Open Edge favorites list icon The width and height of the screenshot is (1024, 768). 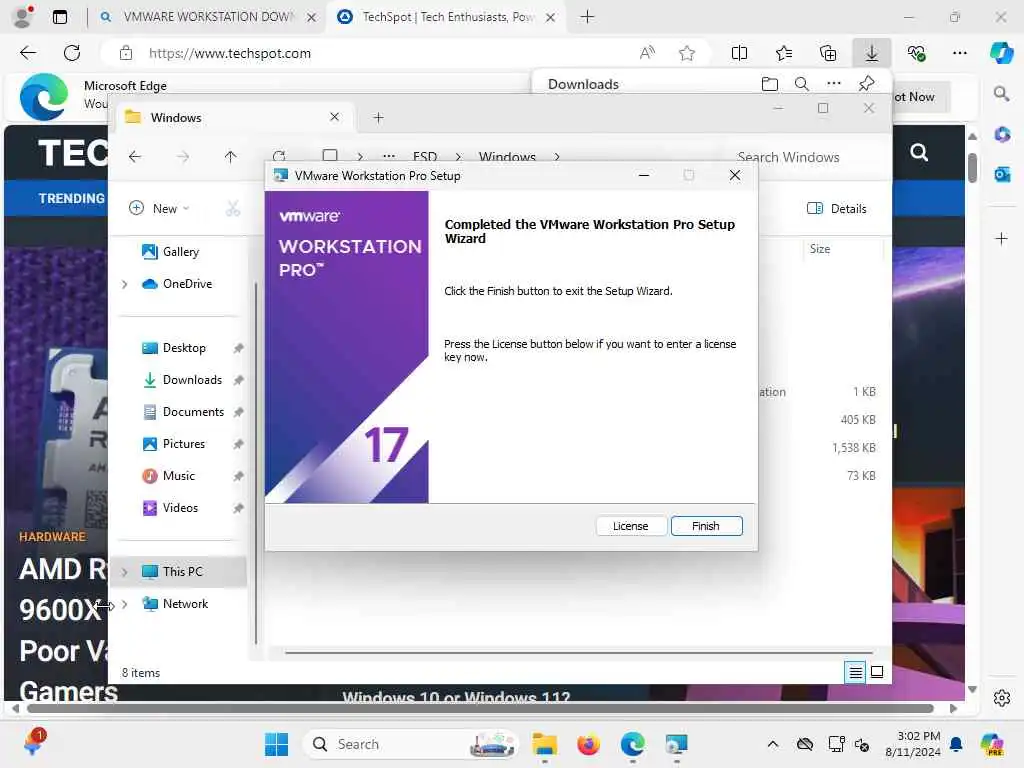(784, 53)
